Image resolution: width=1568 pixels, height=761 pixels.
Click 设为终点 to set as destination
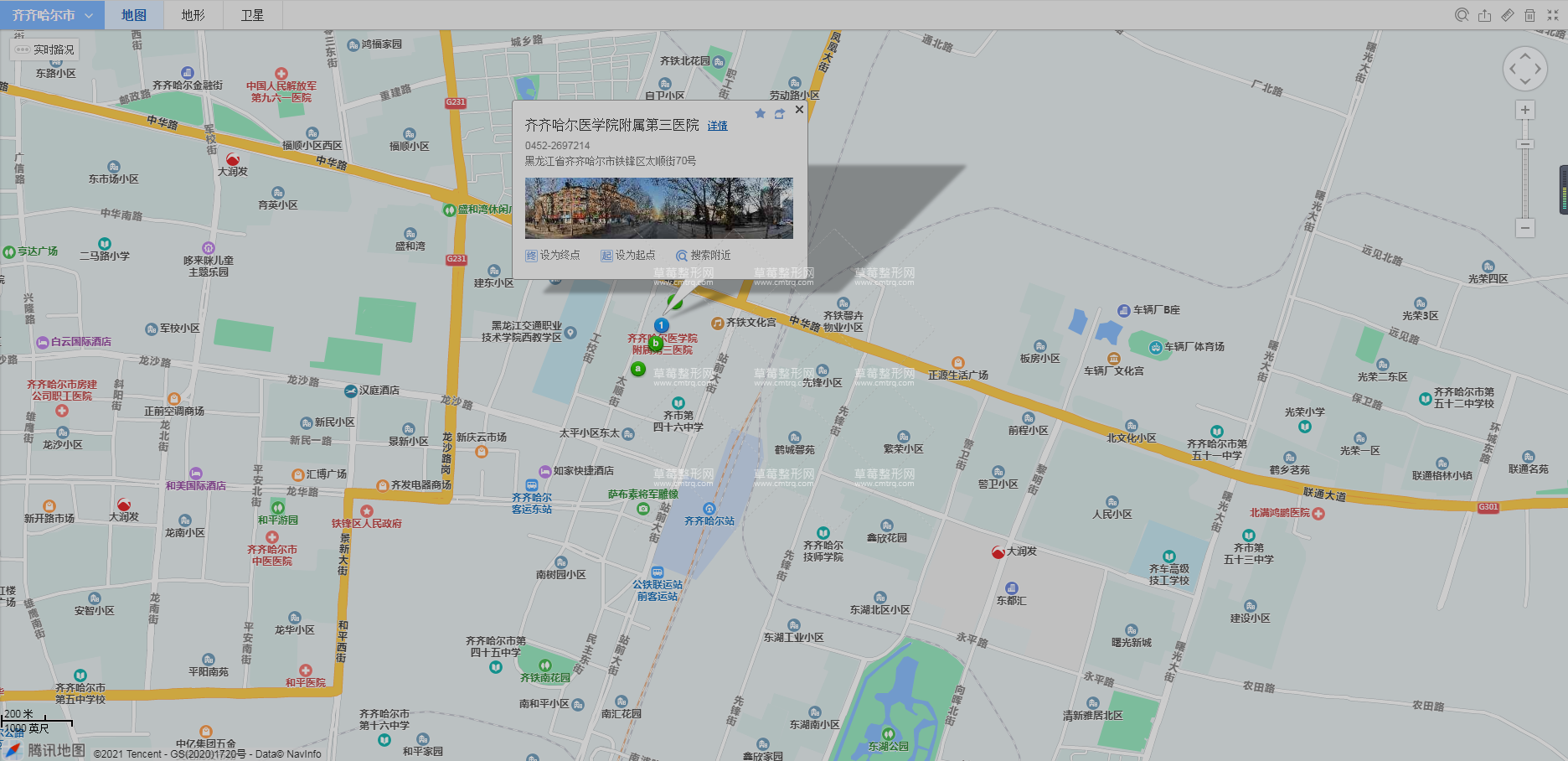[x=553, y=255]
